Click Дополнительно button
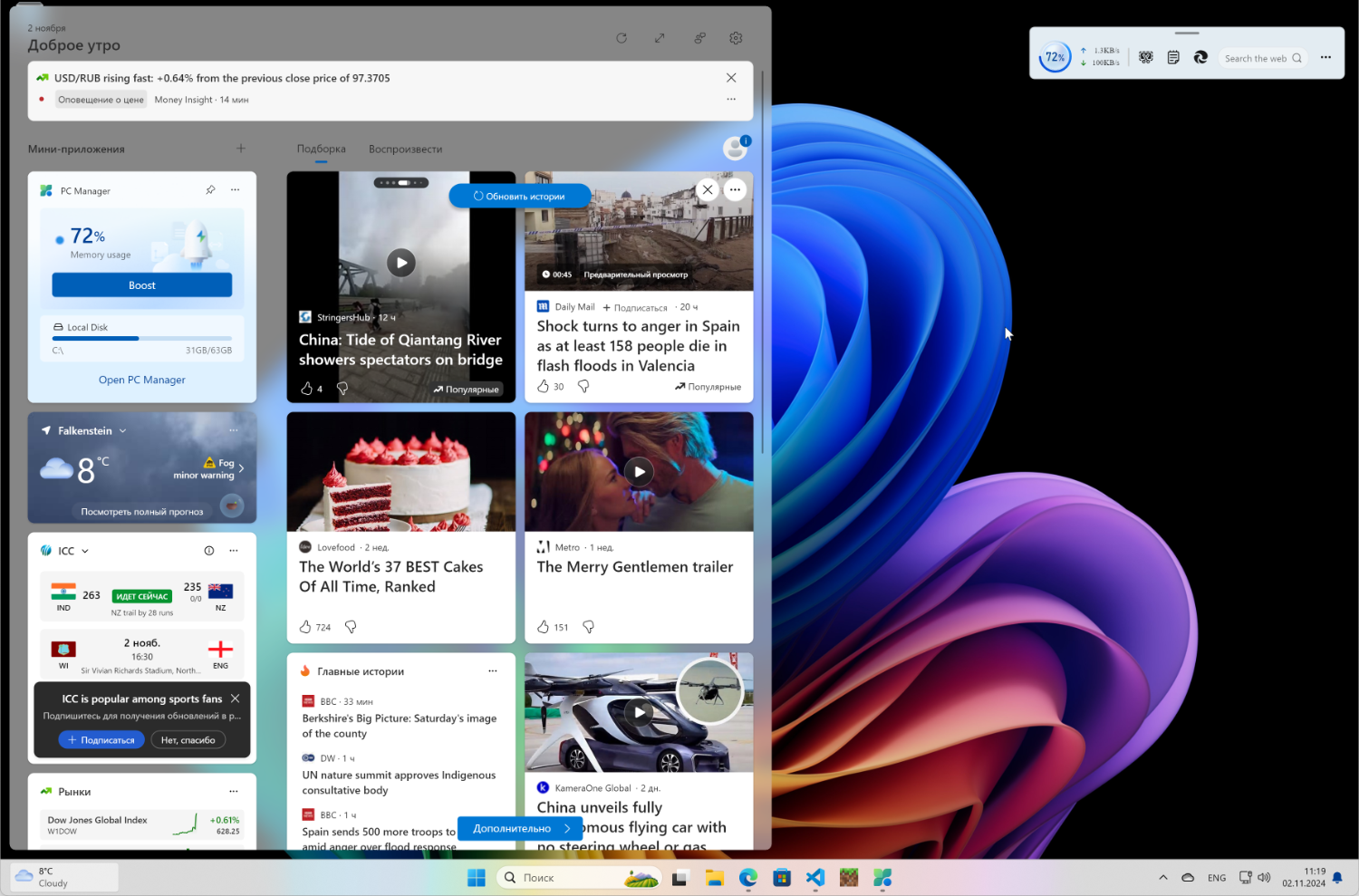 [x=521, y=828]
